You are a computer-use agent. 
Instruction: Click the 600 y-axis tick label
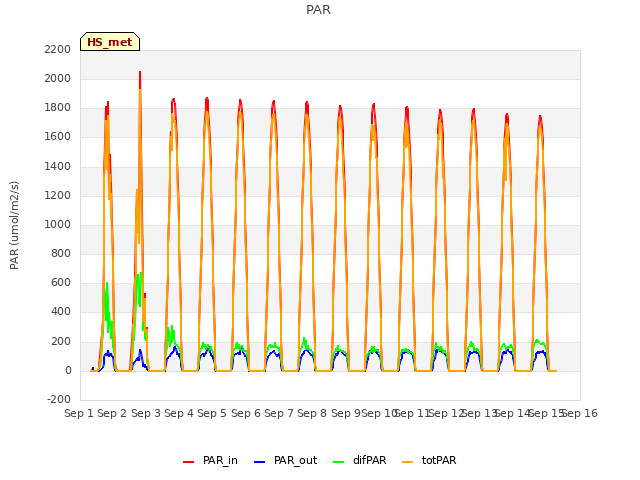point(61,282)
